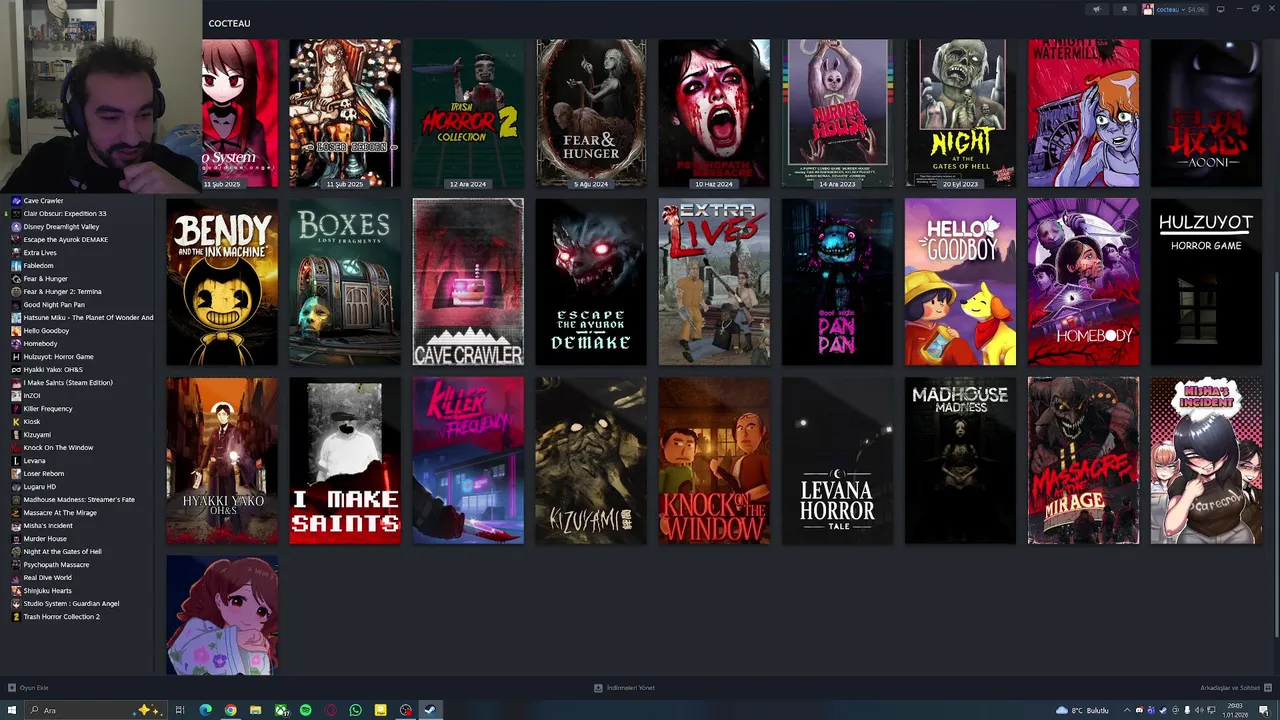1280x720 pixels.
Task: Select Lugaru HD in the sidebar
Action: click(x=40, y=486)
